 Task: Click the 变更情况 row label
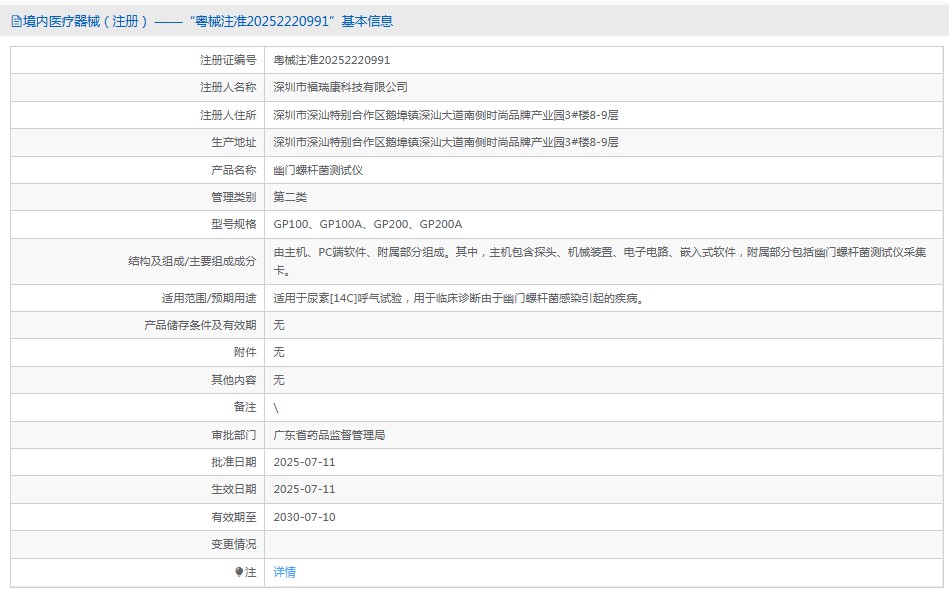click(x=233, y=544)
